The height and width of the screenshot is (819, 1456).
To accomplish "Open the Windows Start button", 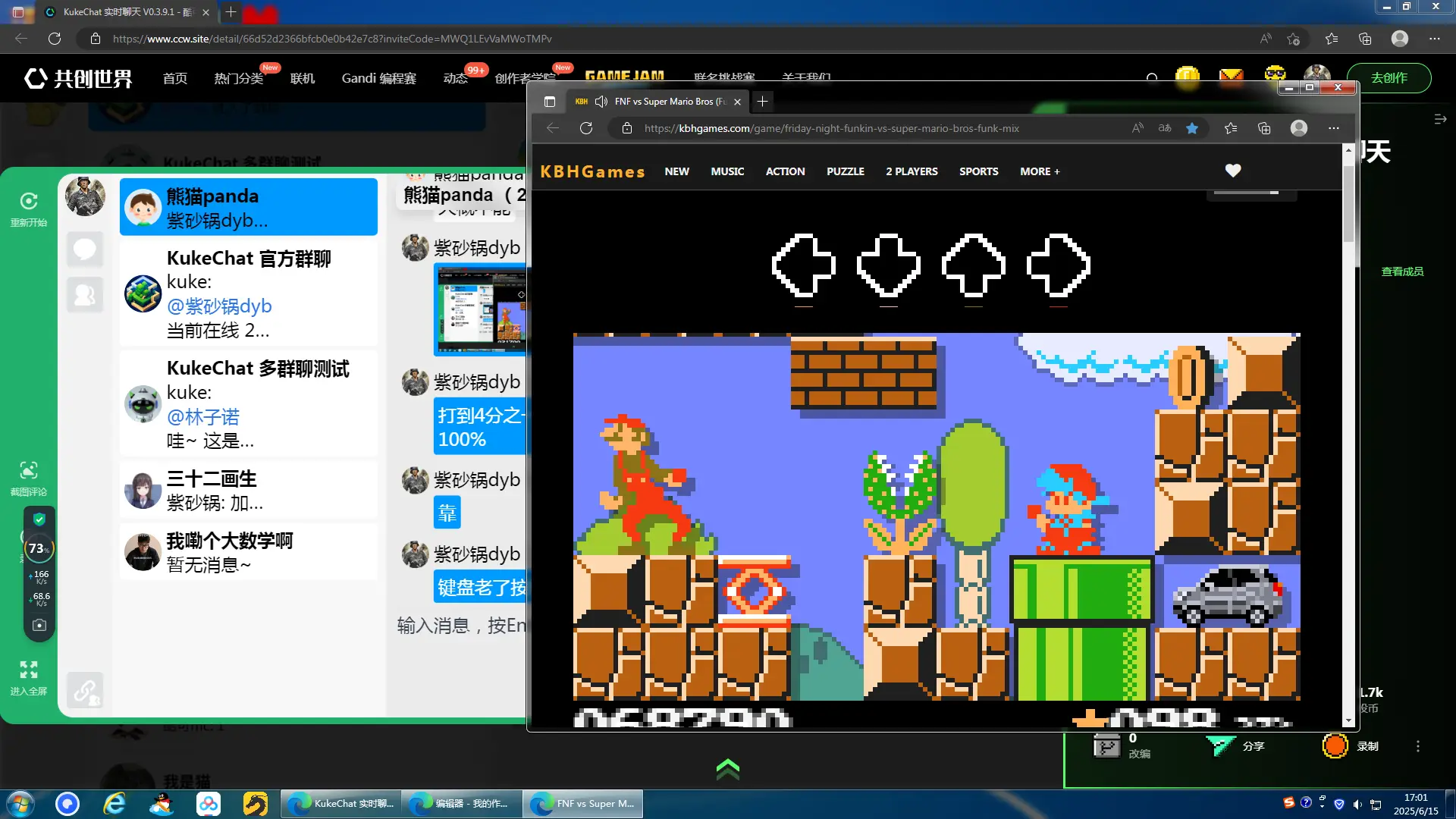I will tap(20, 804).
